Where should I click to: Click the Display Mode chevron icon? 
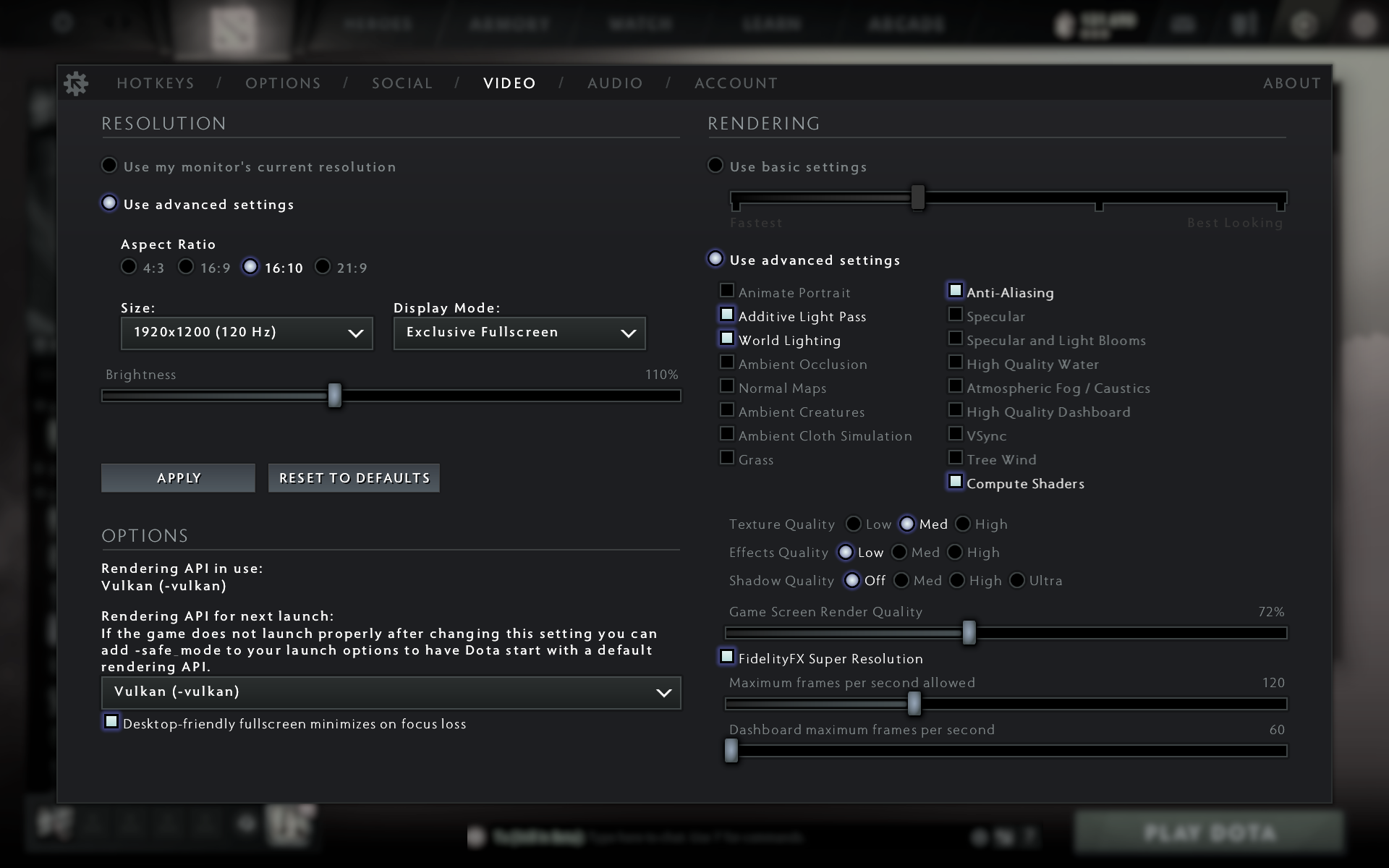point(628,333)
